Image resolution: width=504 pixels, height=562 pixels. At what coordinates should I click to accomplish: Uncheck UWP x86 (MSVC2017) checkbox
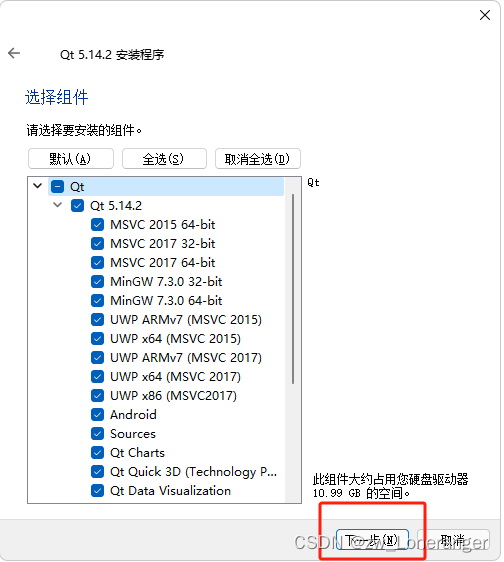(x=98, y=396)
